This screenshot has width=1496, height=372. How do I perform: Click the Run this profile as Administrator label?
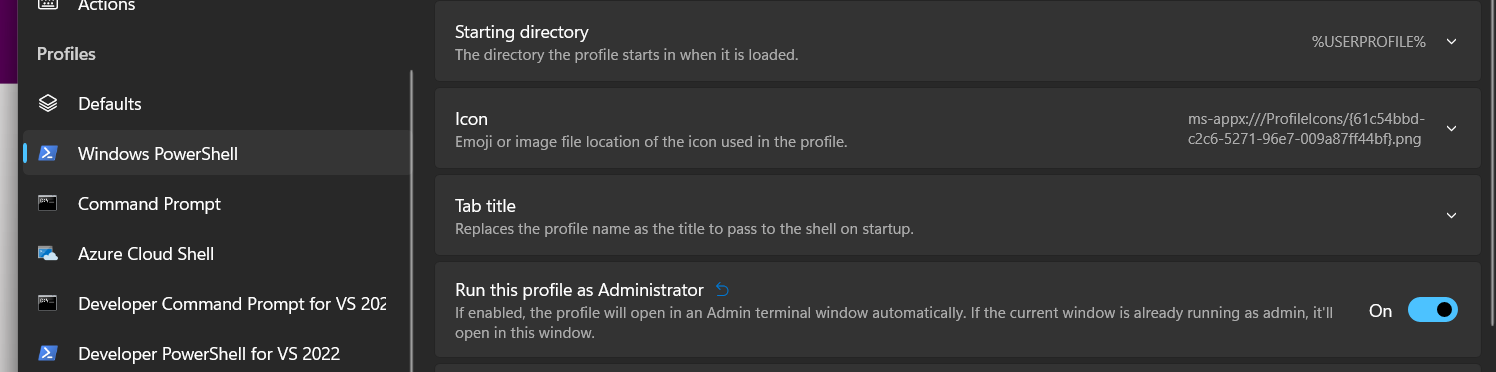tap(580, 290)
